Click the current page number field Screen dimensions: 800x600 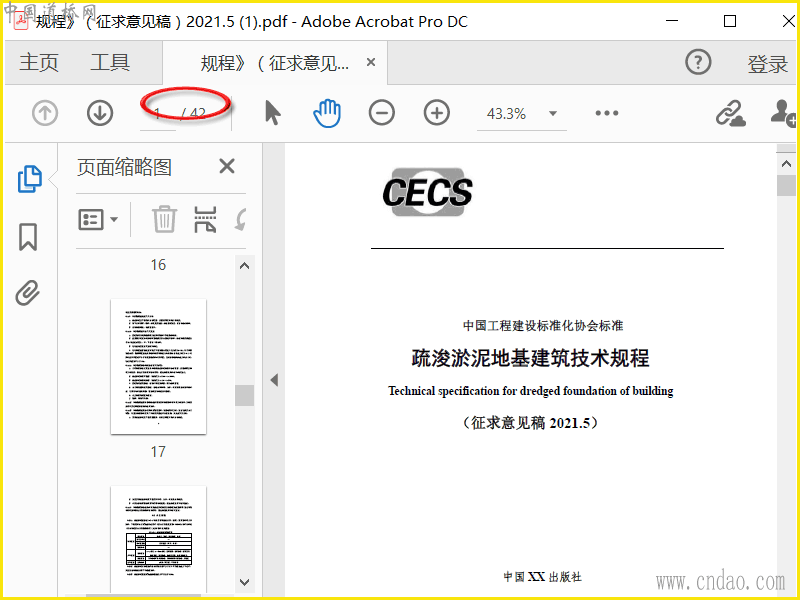point(158,113)
